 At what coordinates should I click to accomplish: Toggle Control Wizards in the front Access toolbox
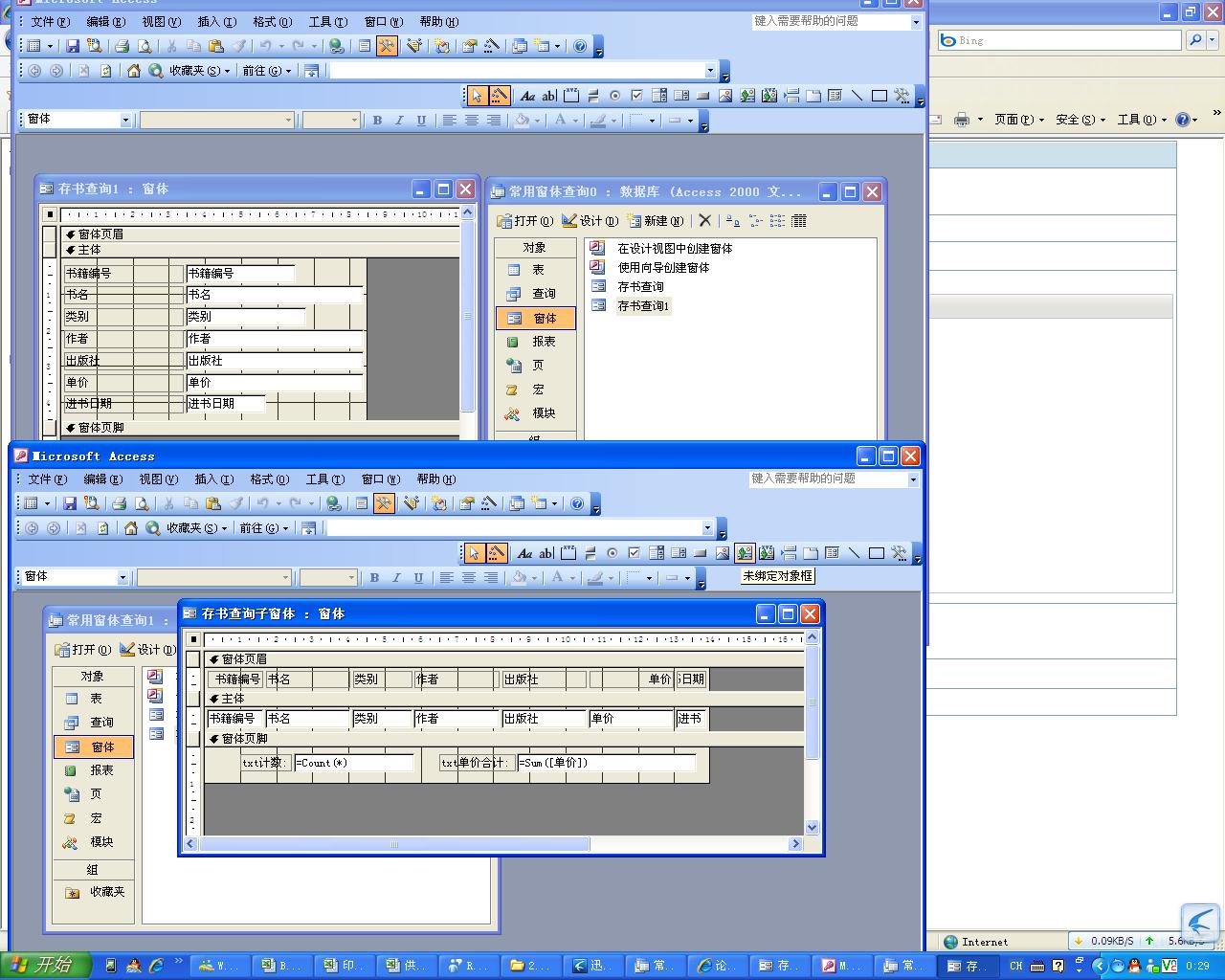(496, 553)
